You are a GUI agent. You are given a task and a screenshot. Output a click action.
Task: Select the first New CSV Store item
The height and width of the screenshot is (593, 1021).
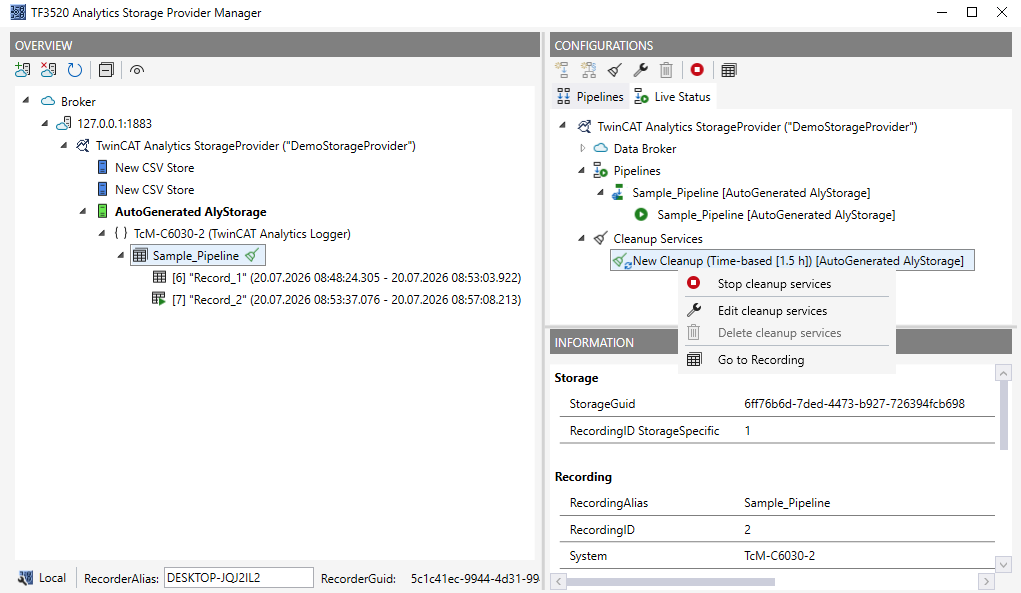[x=154, y=168]
